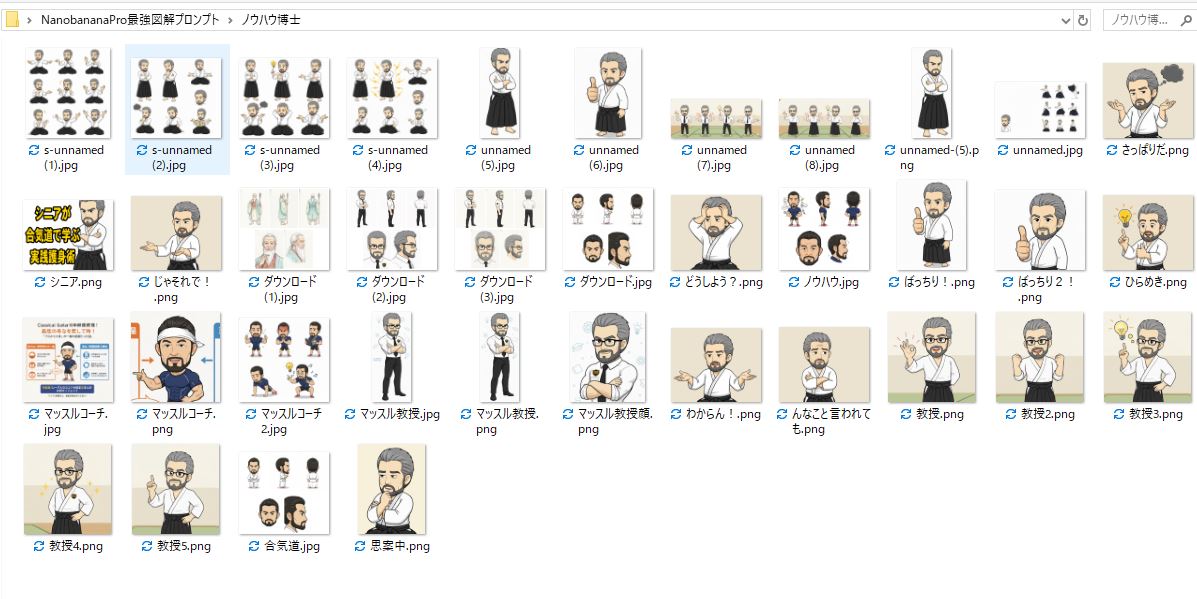Click the refresh button beside the address bar
1197x599 pixels.
tap(1082, 20)
